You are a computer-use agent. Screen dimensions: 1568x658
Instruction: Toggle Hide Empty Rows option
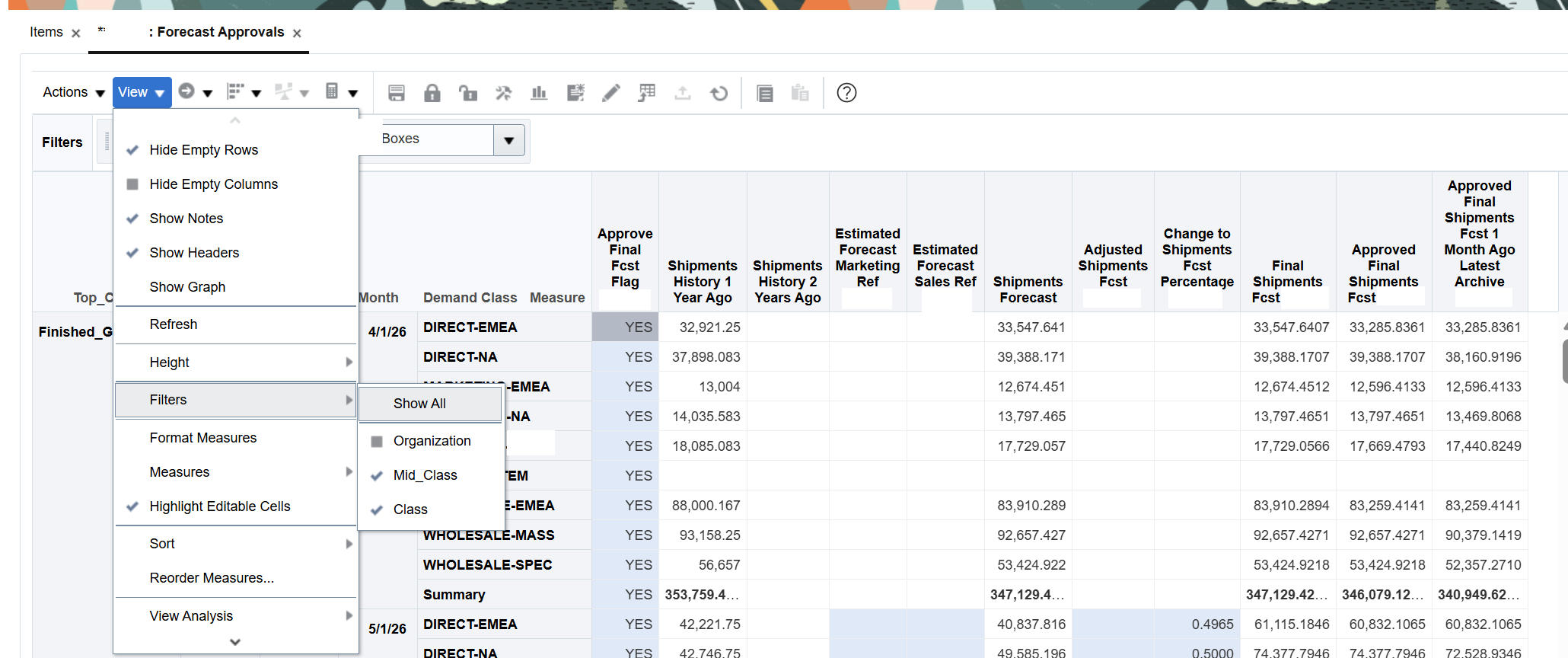point(203,150)
